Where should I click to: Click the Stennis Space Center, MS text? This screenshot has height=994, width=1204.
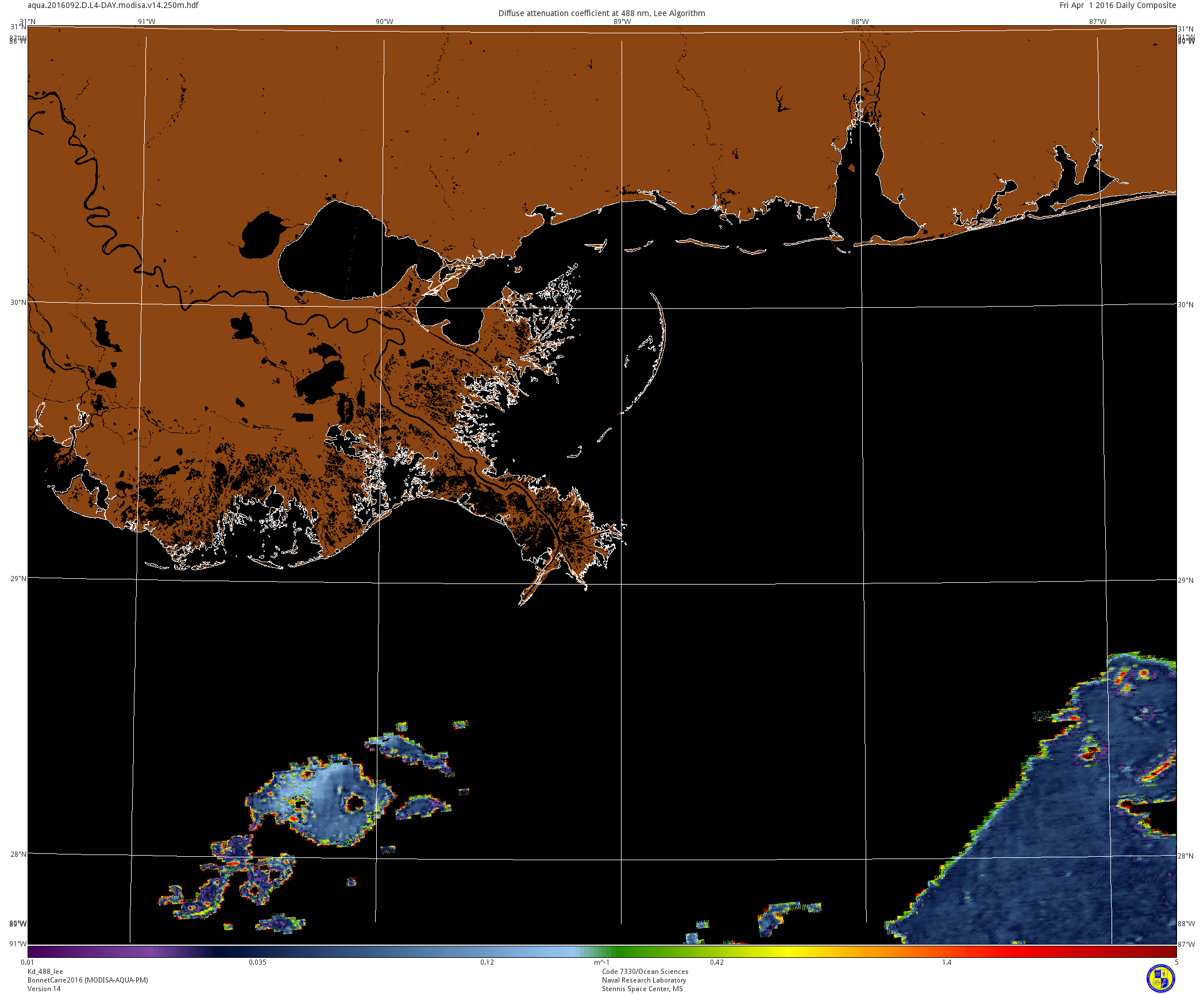tap(642, 989)
